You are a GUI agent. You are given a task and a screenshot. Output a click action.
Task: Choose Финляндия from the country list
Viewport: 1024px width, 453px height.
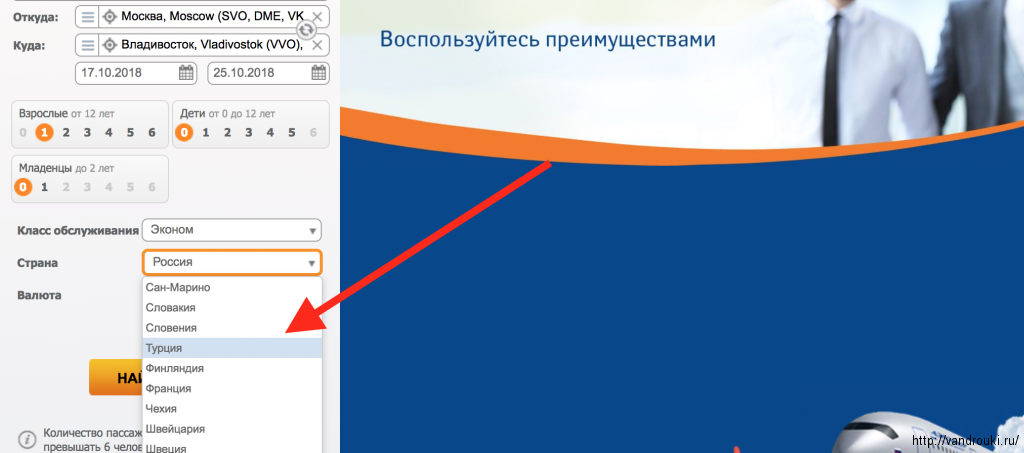232,368
